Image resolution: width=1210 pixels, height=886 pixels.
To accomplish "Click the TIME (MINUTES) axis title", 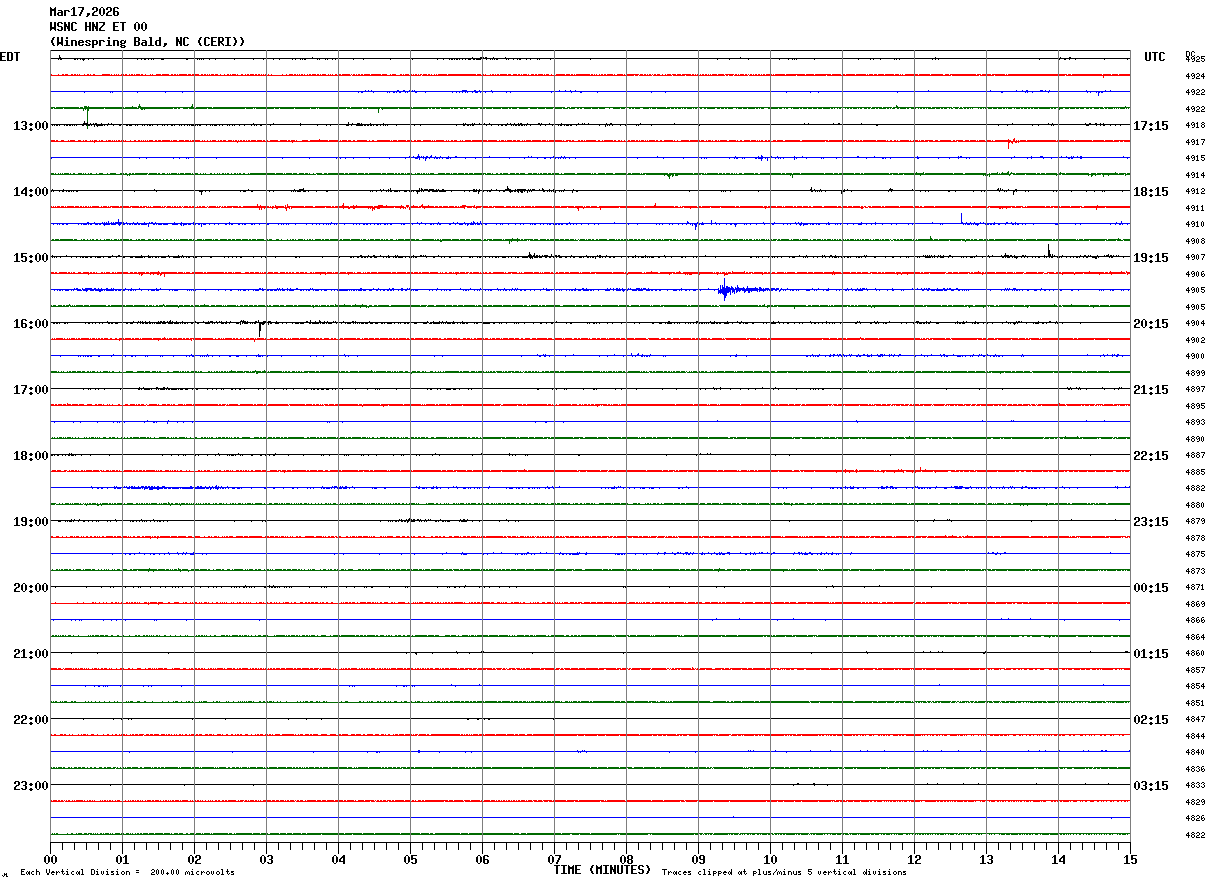I will click(x=602, y=870).
